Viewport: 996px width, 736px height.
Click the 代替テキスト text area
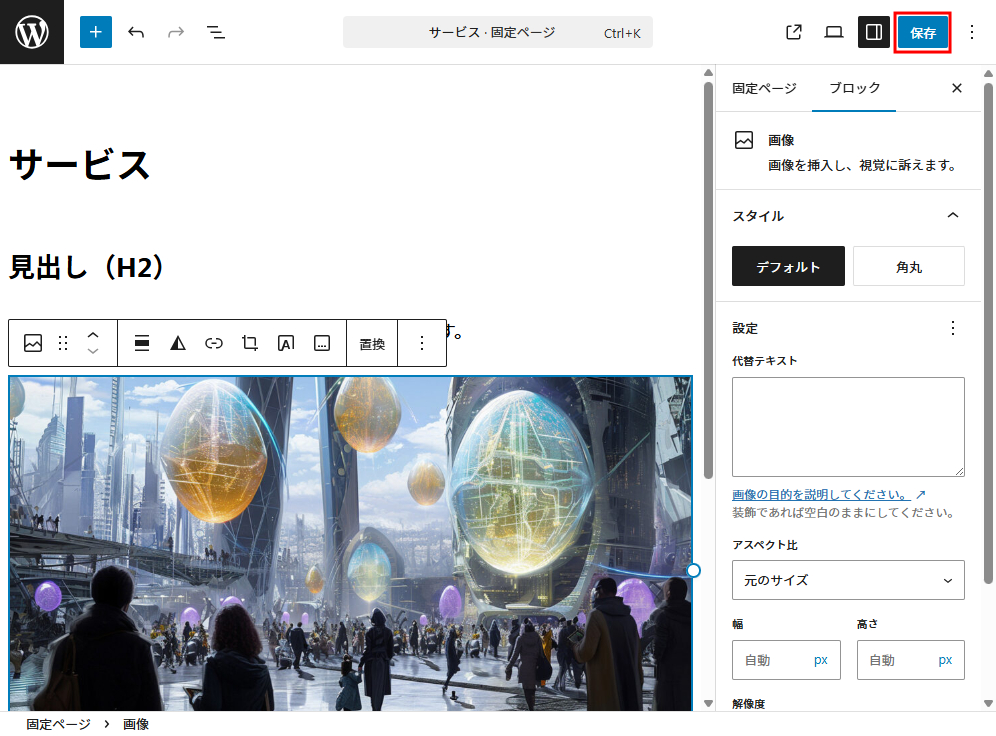848,426
